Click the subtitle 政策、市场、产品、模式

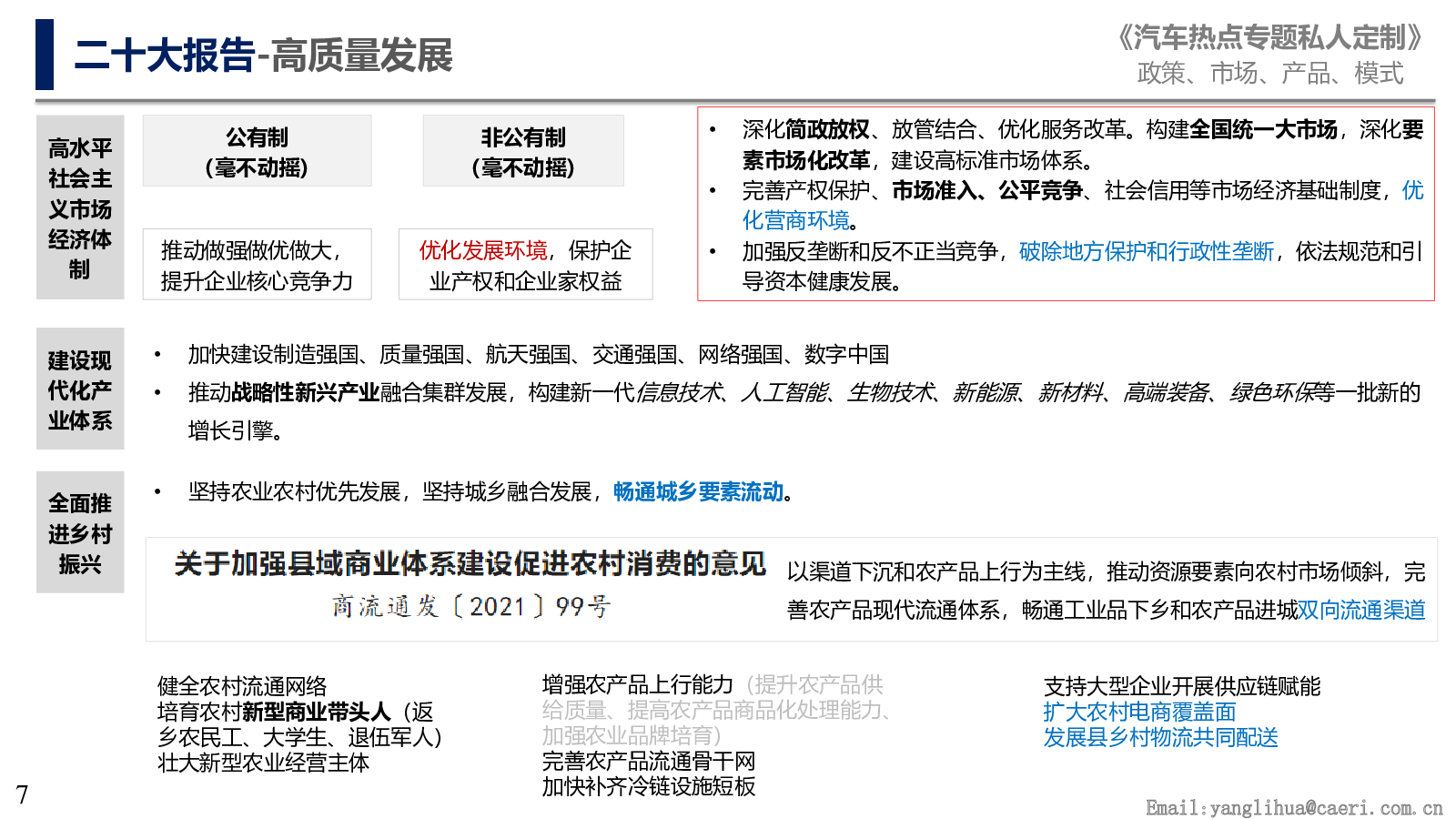pos(1270,73)
